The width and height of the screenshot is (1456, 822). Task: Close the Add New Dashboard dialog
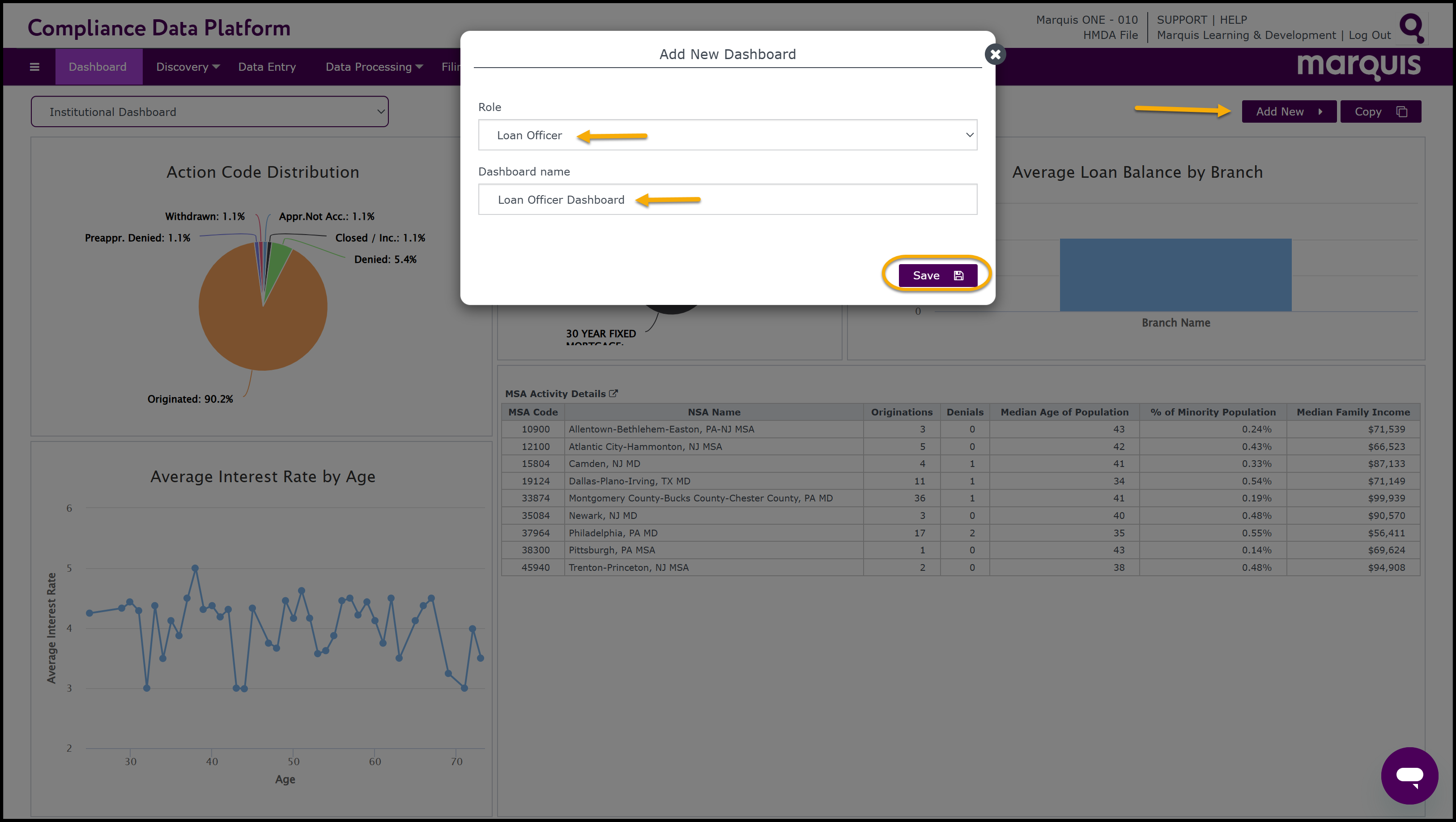click(x=995, y=54)
